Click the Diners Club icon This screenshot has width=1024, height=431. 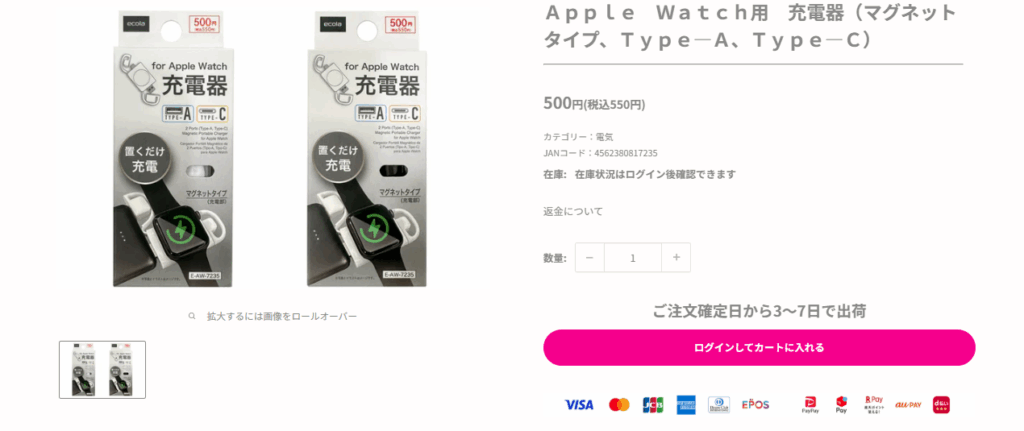tap(718, 405)
